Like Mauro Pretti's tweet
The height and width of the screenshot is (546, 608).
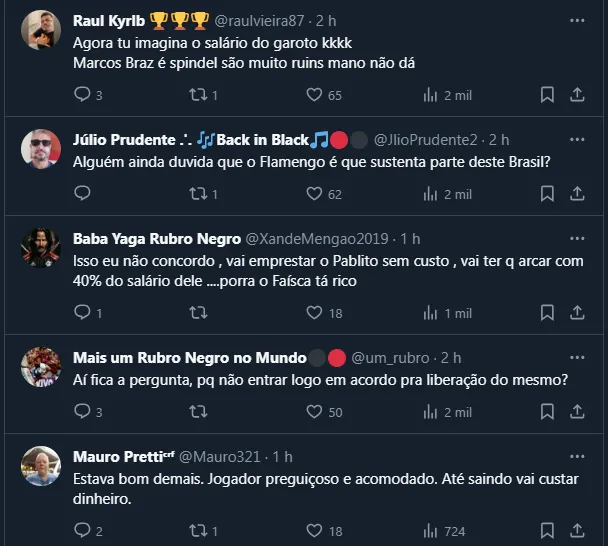click(x=314, y=531)
